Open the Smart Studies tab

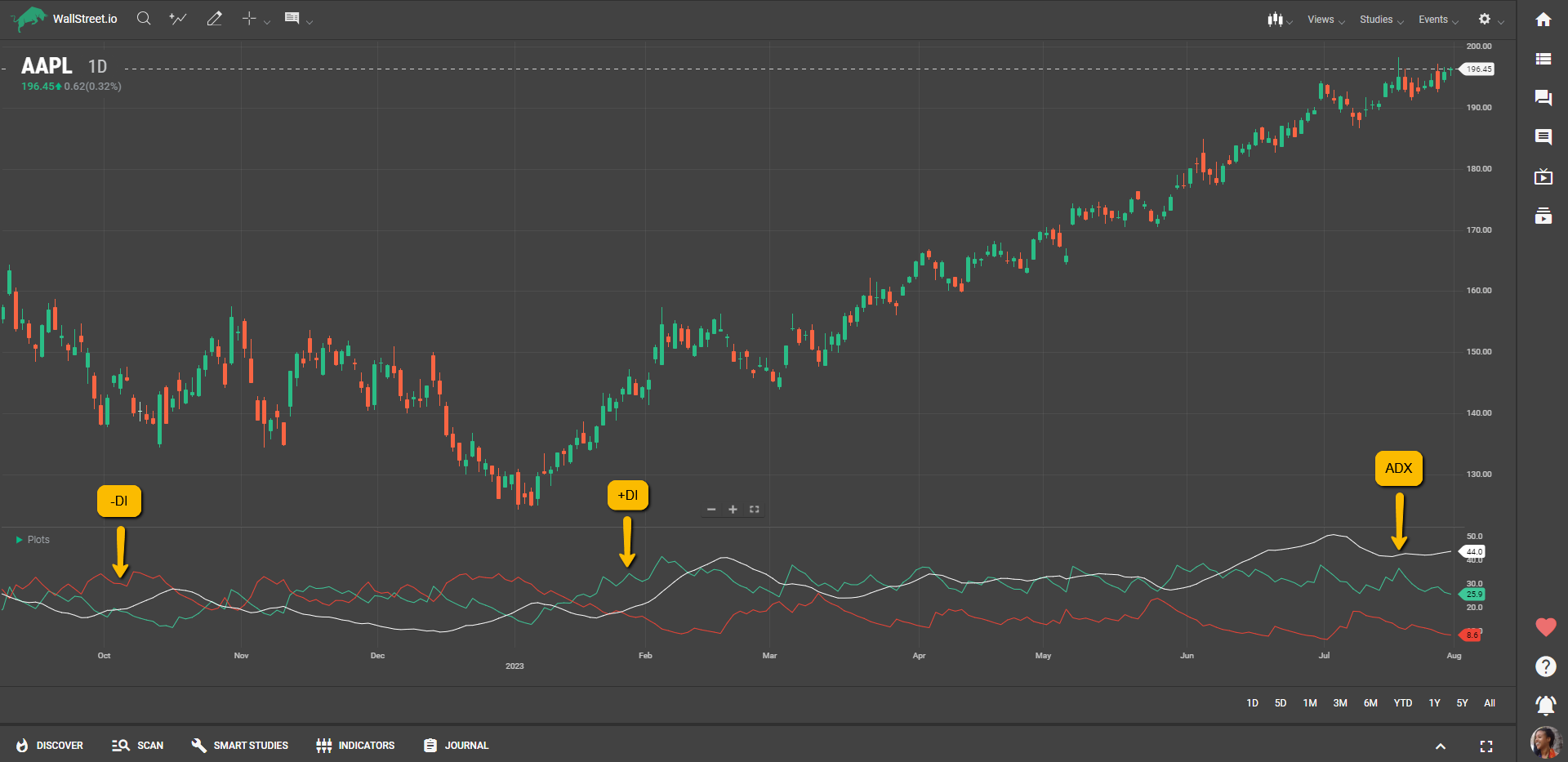point(240,746)
